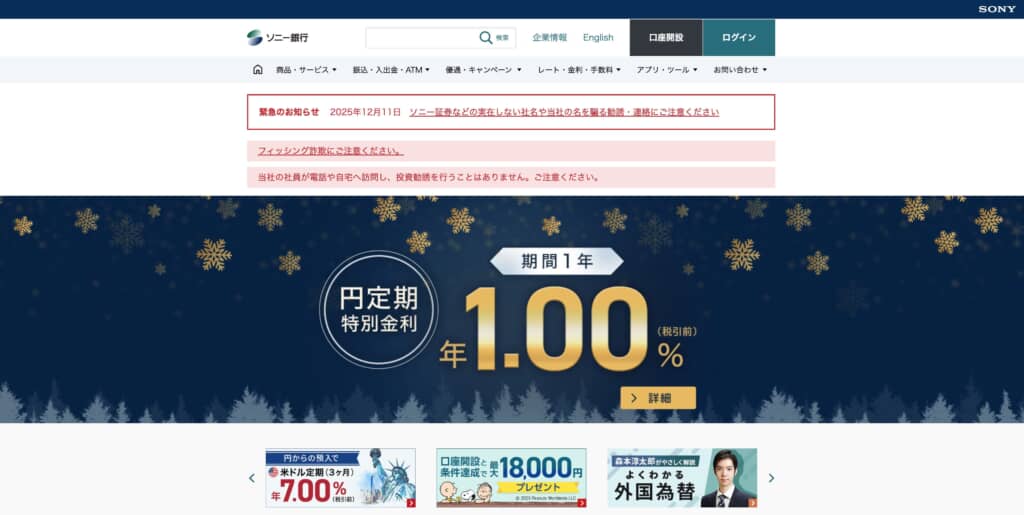Click the SONY logo in top bar

click(x=997, y=9)
